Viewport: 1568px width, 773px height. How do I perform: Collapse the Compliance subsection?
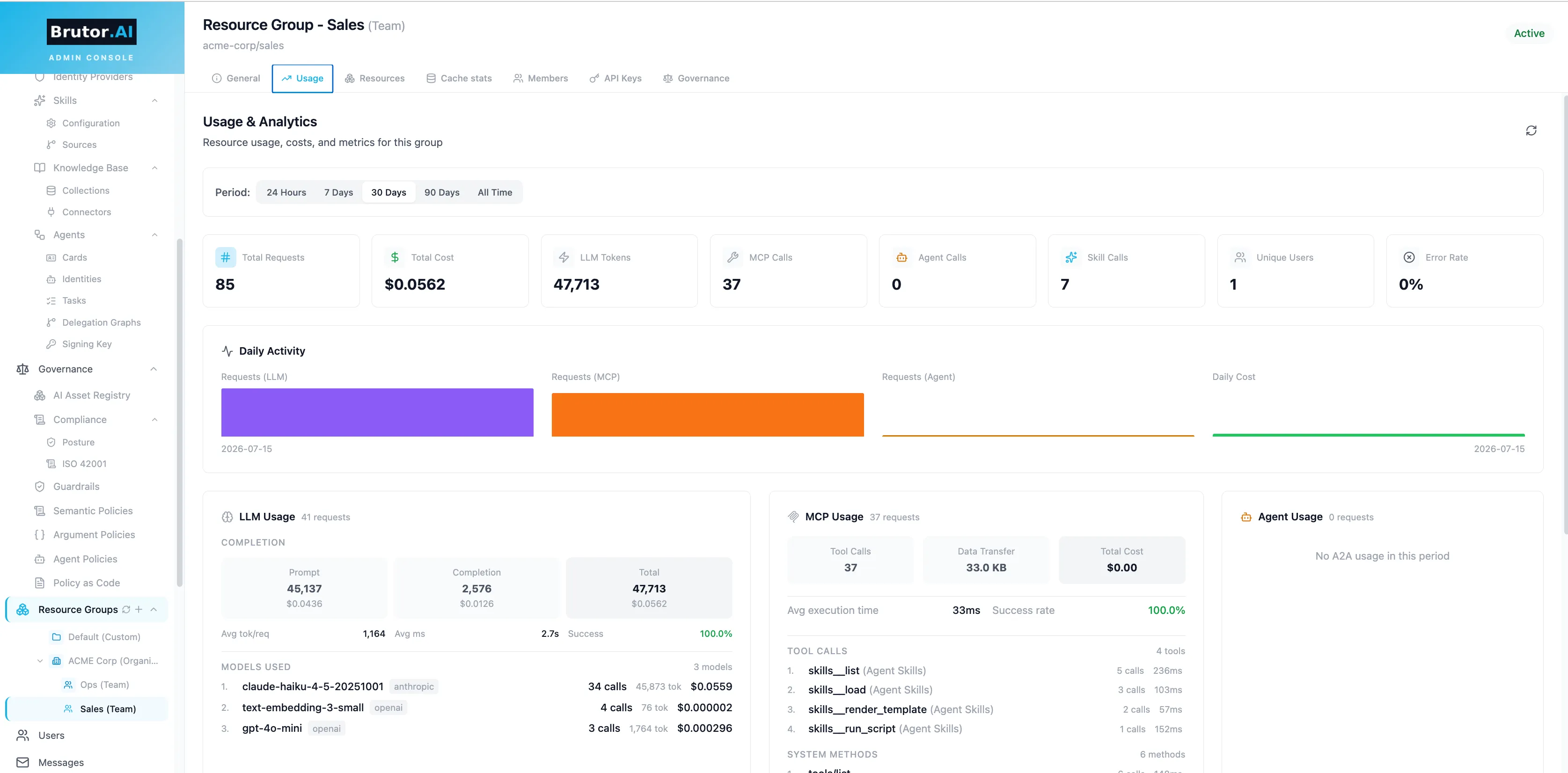[154, 419]
